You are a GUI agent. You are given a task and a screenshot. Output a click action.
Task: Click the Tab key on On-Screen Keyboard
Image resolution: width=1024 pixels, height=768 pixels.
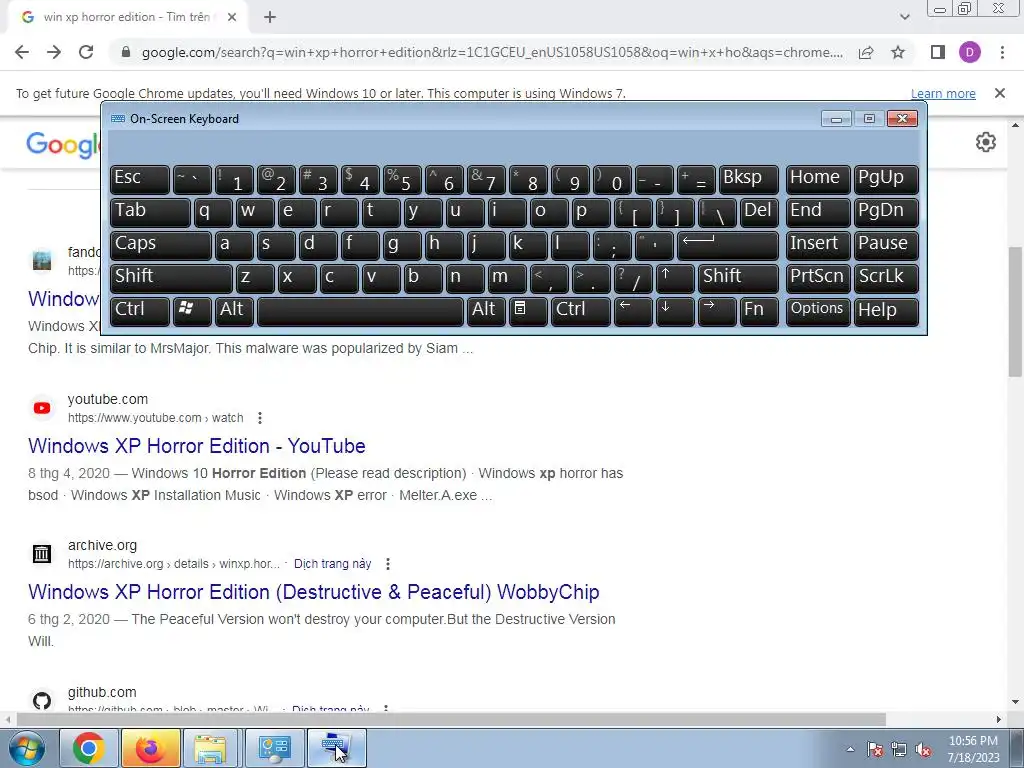pyautogui.click(x=150, y=212)
